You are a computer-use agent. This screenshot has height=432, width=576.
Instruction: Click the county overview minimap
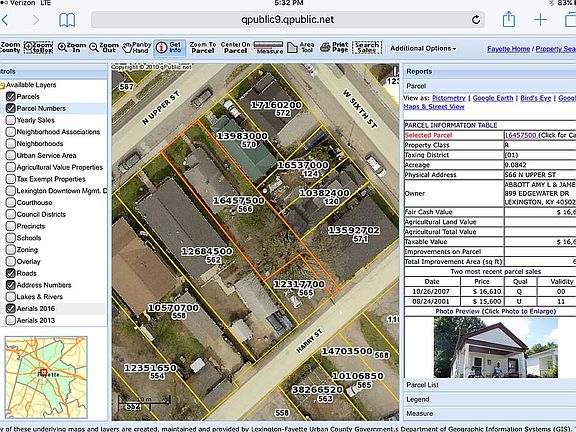[x=46, y=377]
